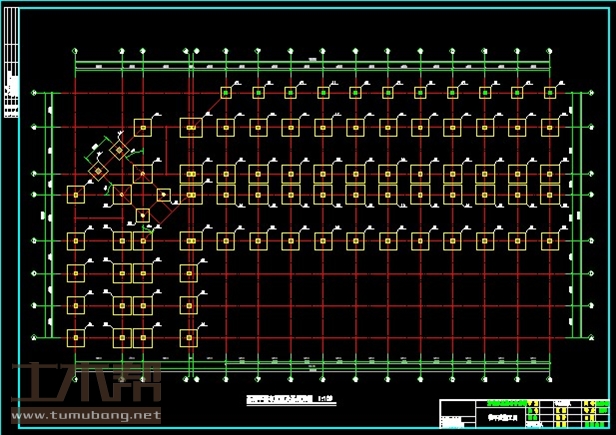
Task: Pick the upper rotated diamond-shaped footing
Action: [119, 150]
